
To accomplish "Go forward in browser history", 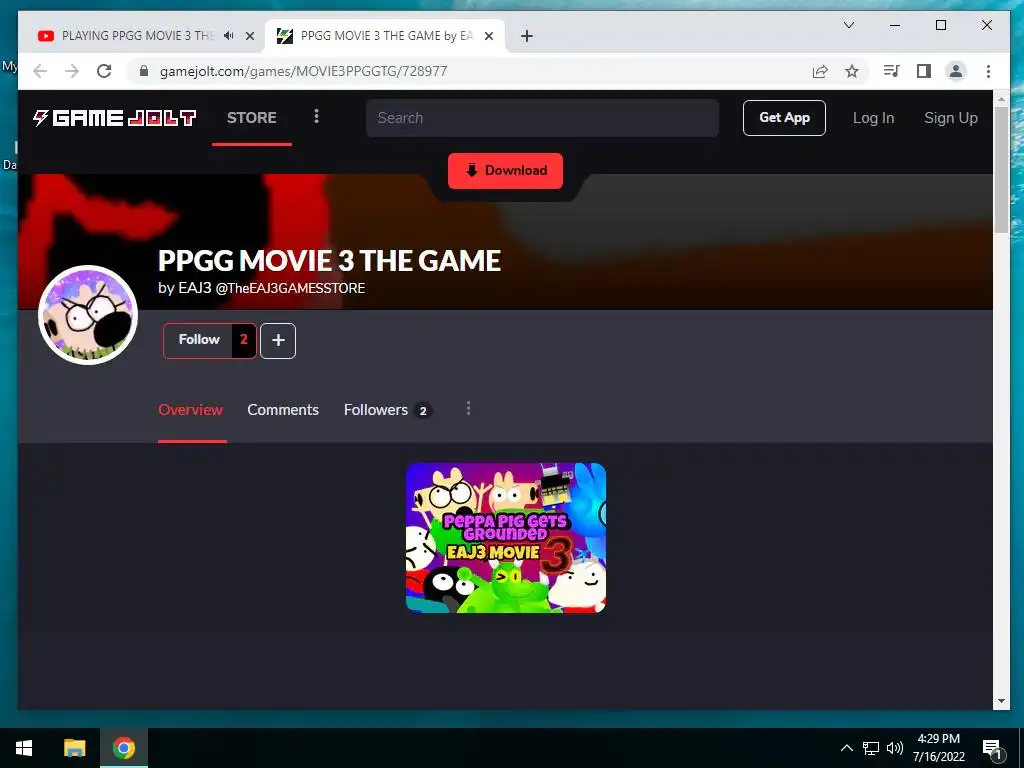I will tap(72, 71).
